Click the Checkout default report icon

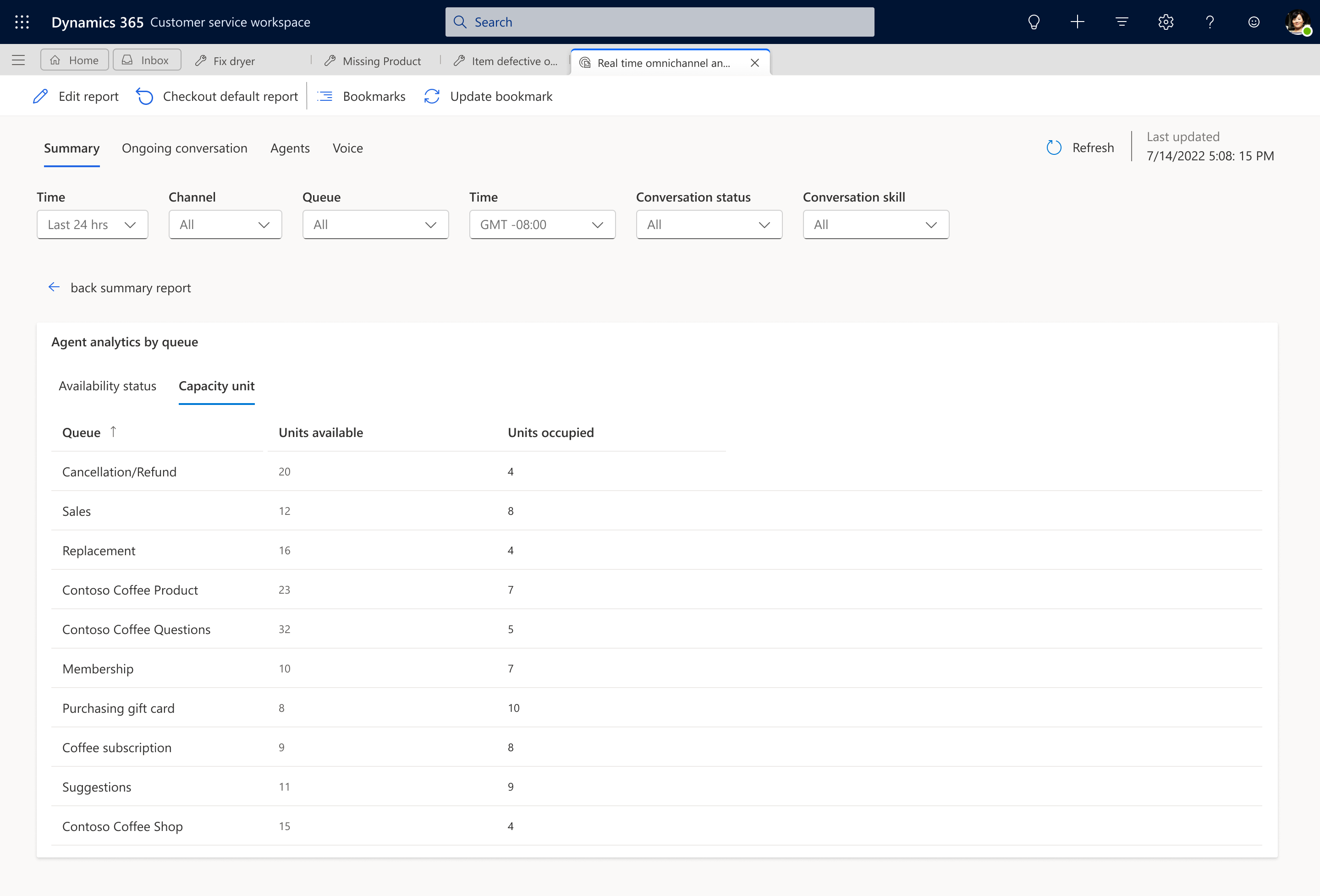[x=145, y=97]
